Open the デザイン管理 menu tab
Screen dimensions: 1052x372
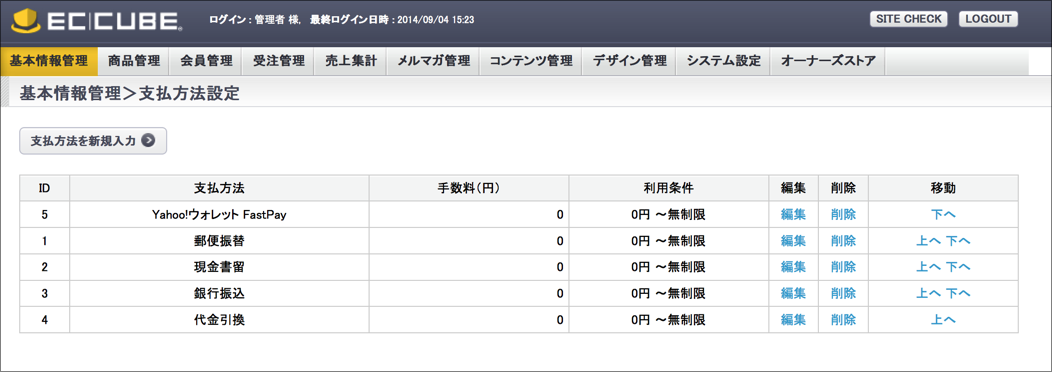tap(629, 61)
